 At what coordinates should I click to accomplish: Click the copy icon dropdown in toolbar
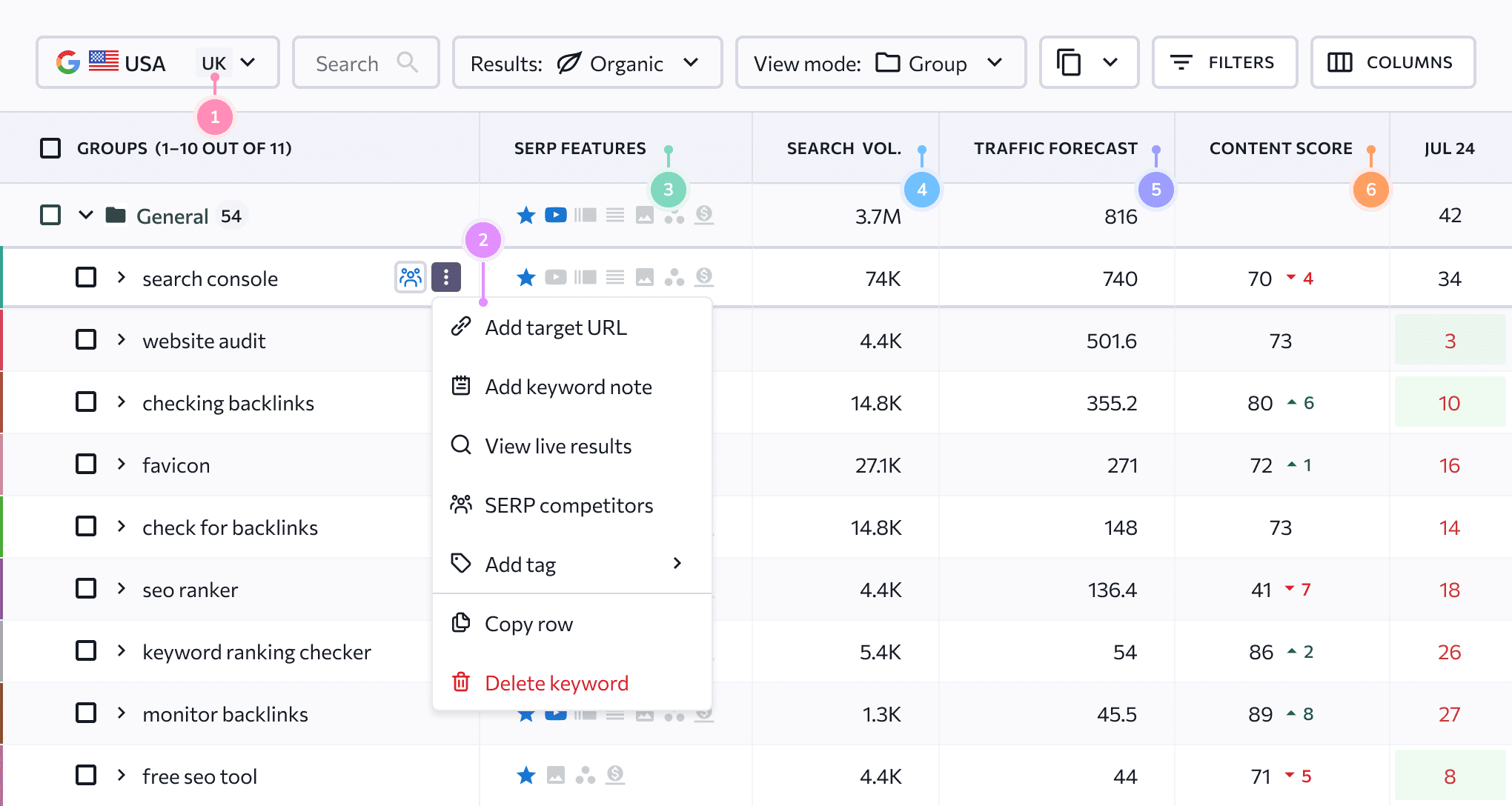(1088, 63)
